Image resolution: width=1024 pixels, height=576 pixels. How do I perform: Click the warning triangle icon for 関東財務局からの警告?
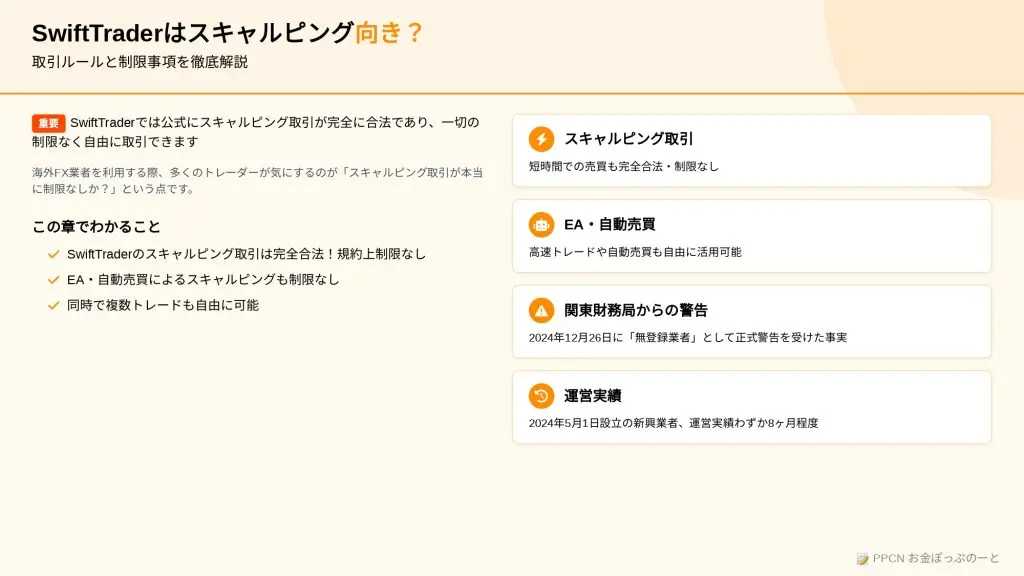(x=541, y=310)
